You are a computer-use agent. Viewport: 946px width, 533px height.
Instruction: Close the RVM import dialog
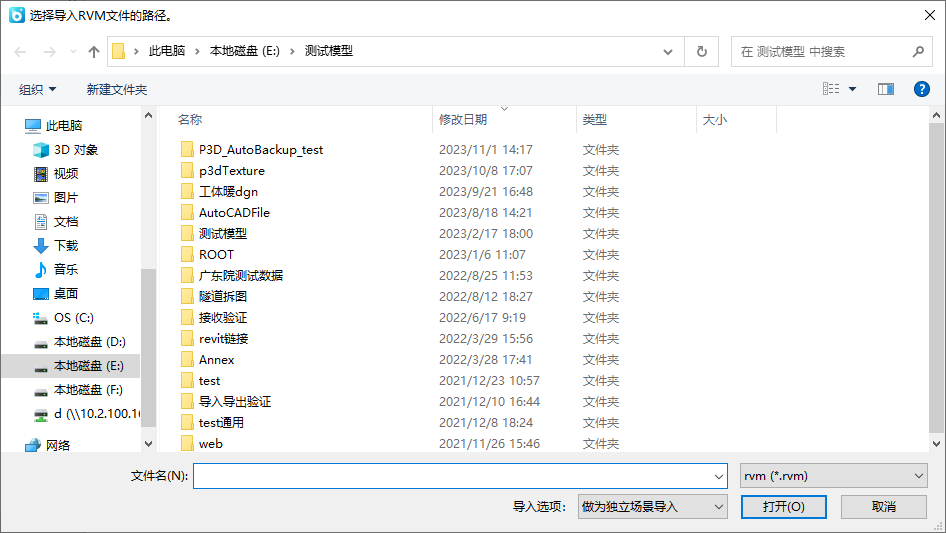[930, 15]
